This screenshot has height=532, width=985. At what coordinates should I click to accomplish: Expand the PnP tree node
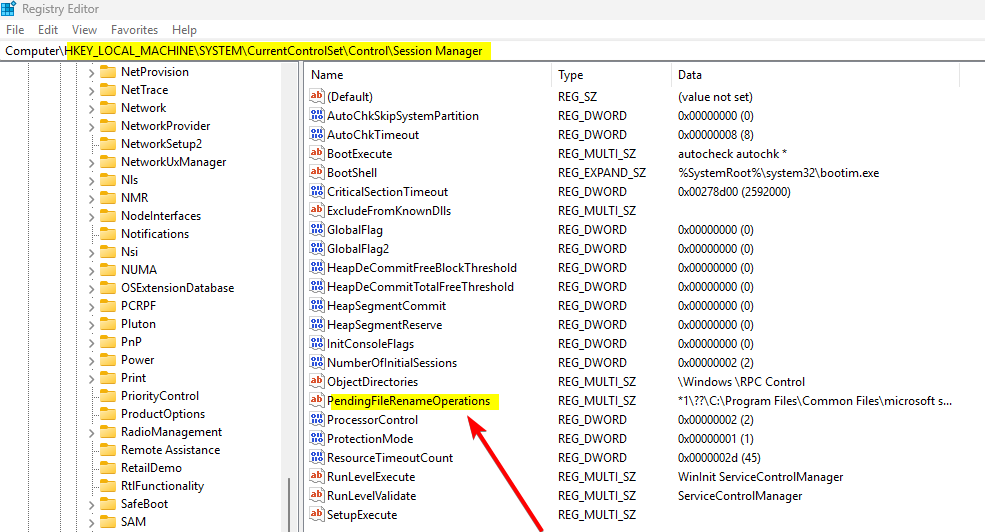(x=90, y=342)
